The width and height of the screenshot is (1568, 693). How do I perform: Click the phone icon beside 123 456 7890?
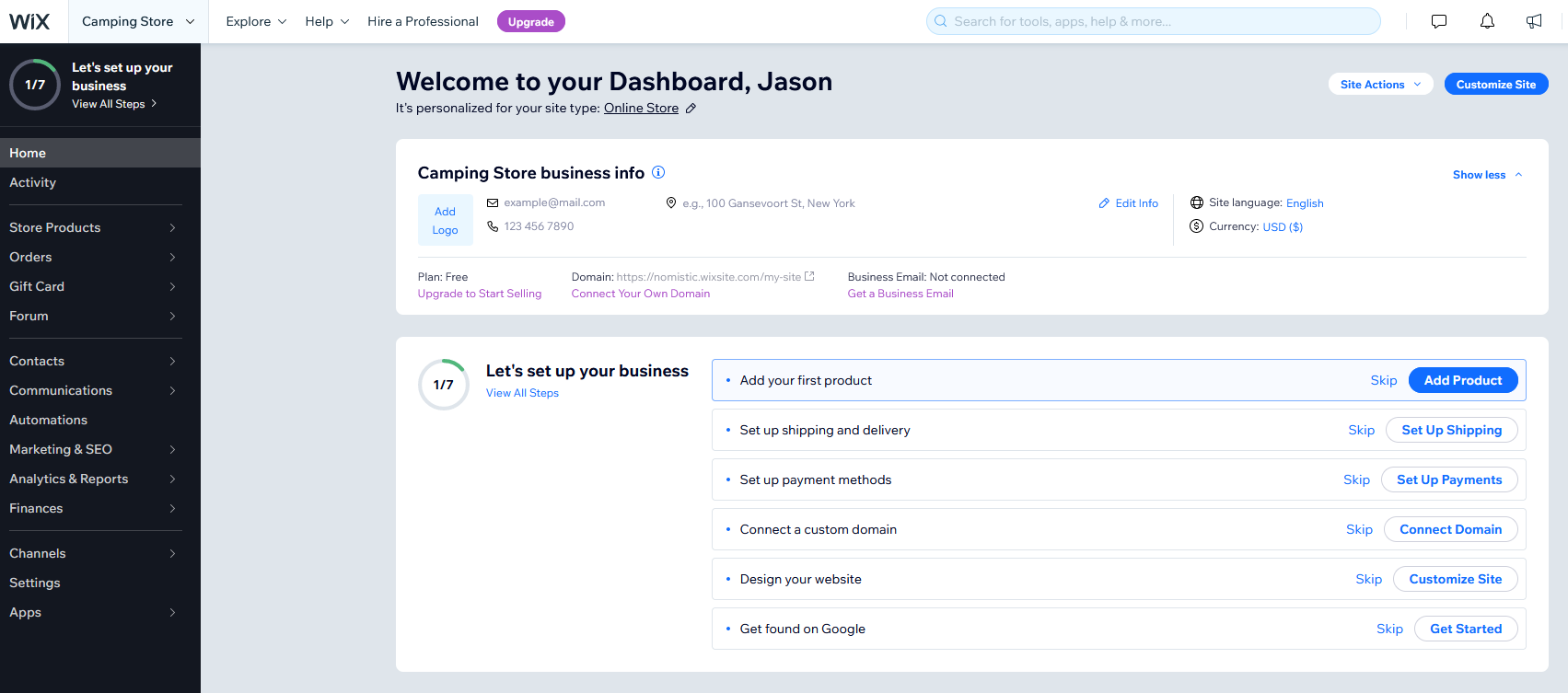[493, 226]
